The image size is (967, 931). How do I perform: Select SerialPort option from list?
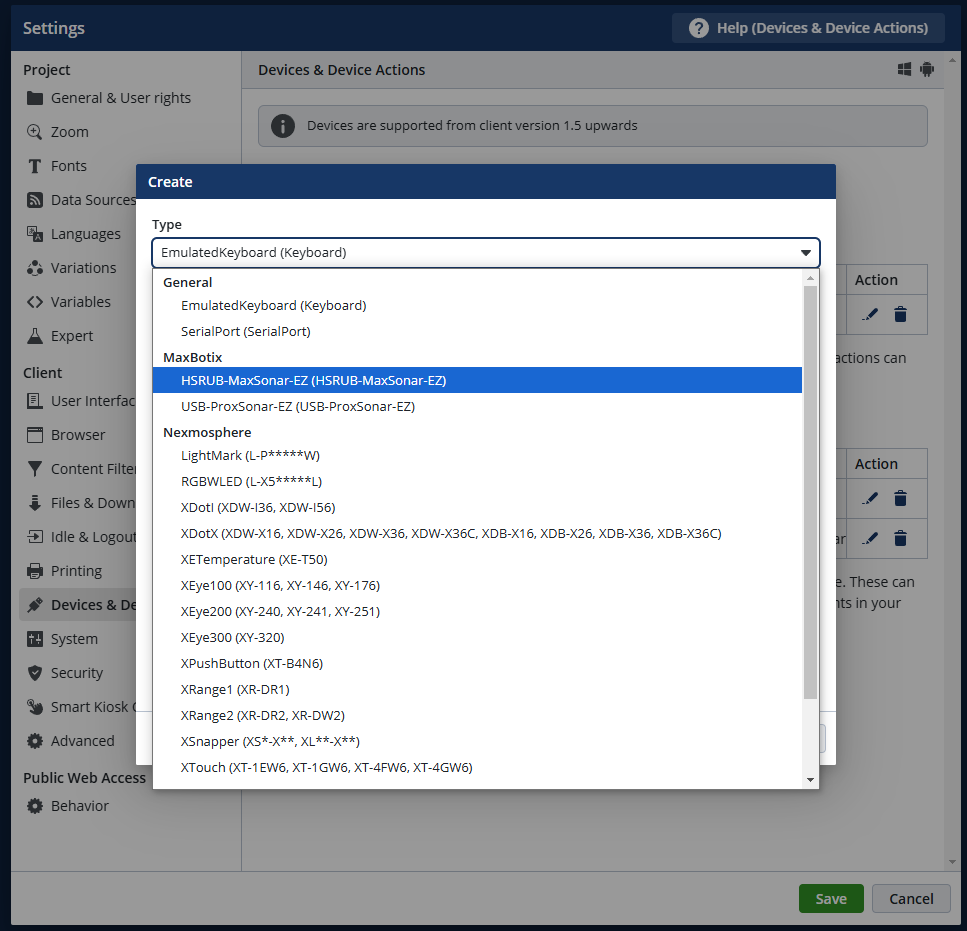245,331
